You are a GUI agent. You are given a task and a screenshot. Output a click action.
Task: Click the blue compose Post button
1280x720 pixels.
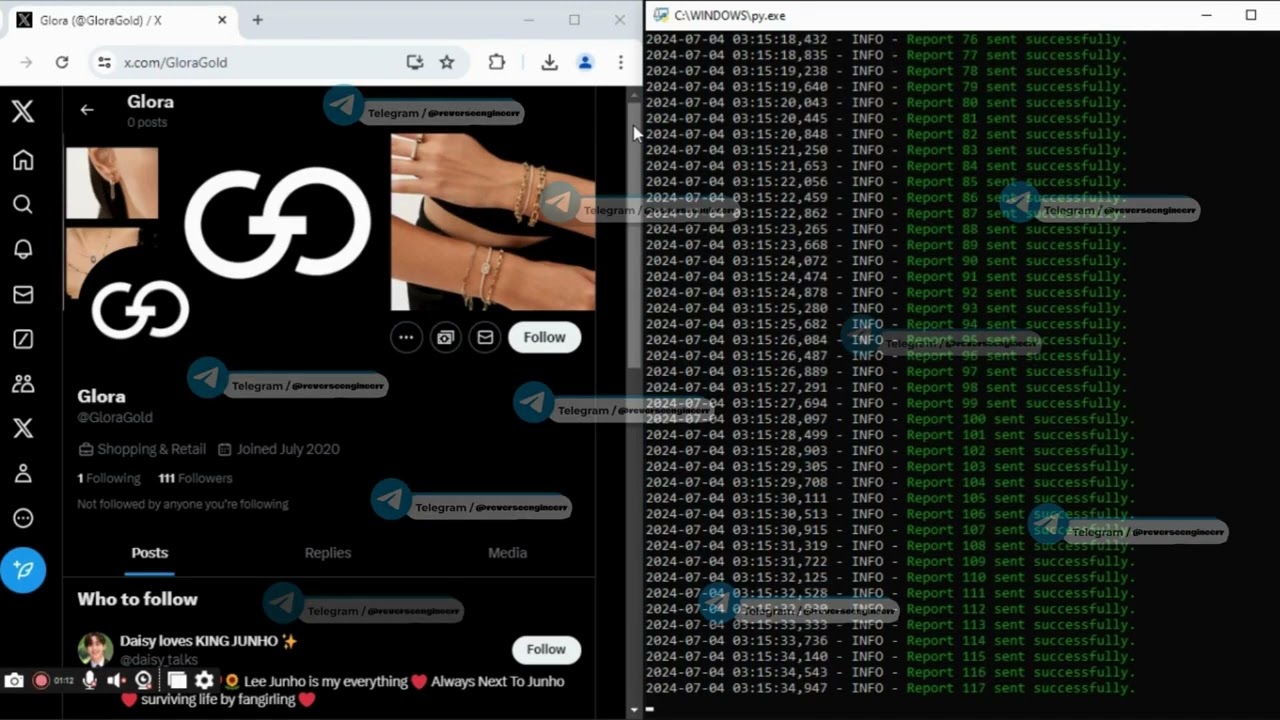click(23, 570)
